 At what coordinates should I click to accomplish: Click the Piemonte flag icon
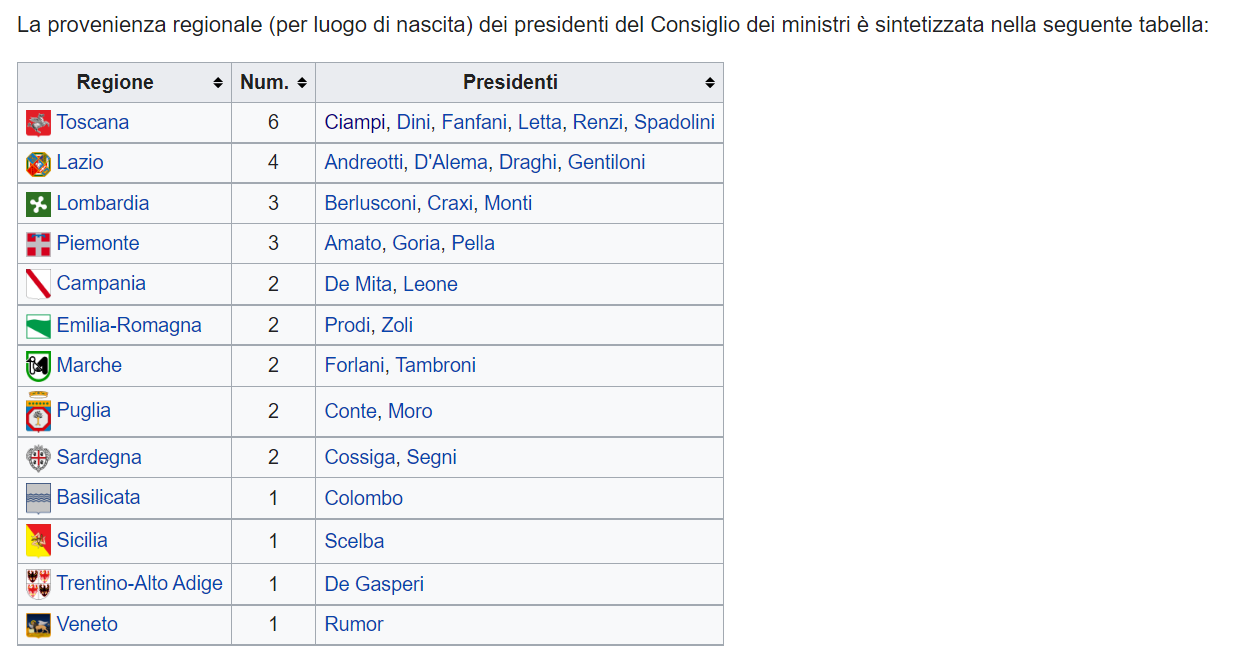click(x=38, y=244)
